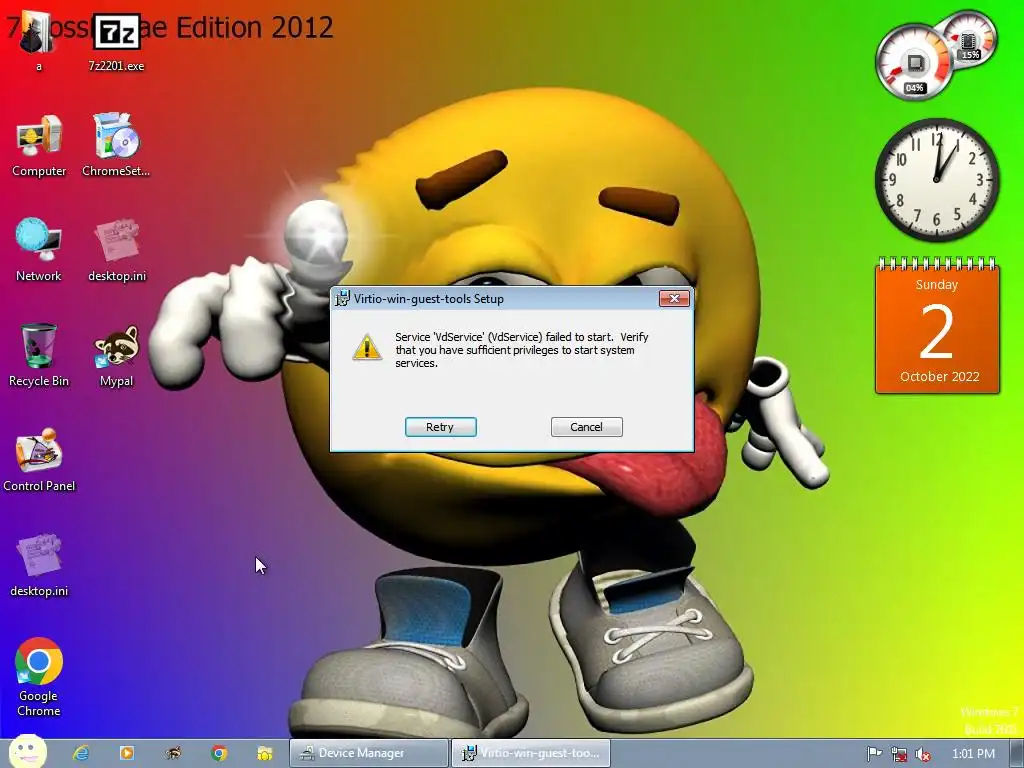
Task: Open the Action Center flag tray icon
Action: 874,754
